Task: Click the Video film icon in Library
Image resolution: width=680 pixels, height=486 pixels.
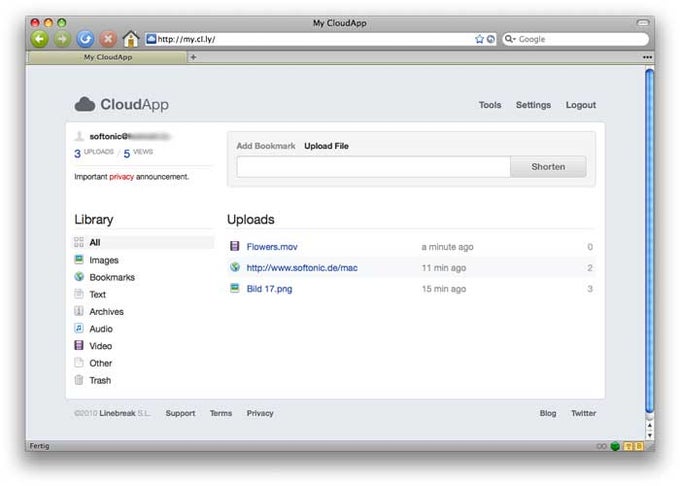Action: click(78, 346)
